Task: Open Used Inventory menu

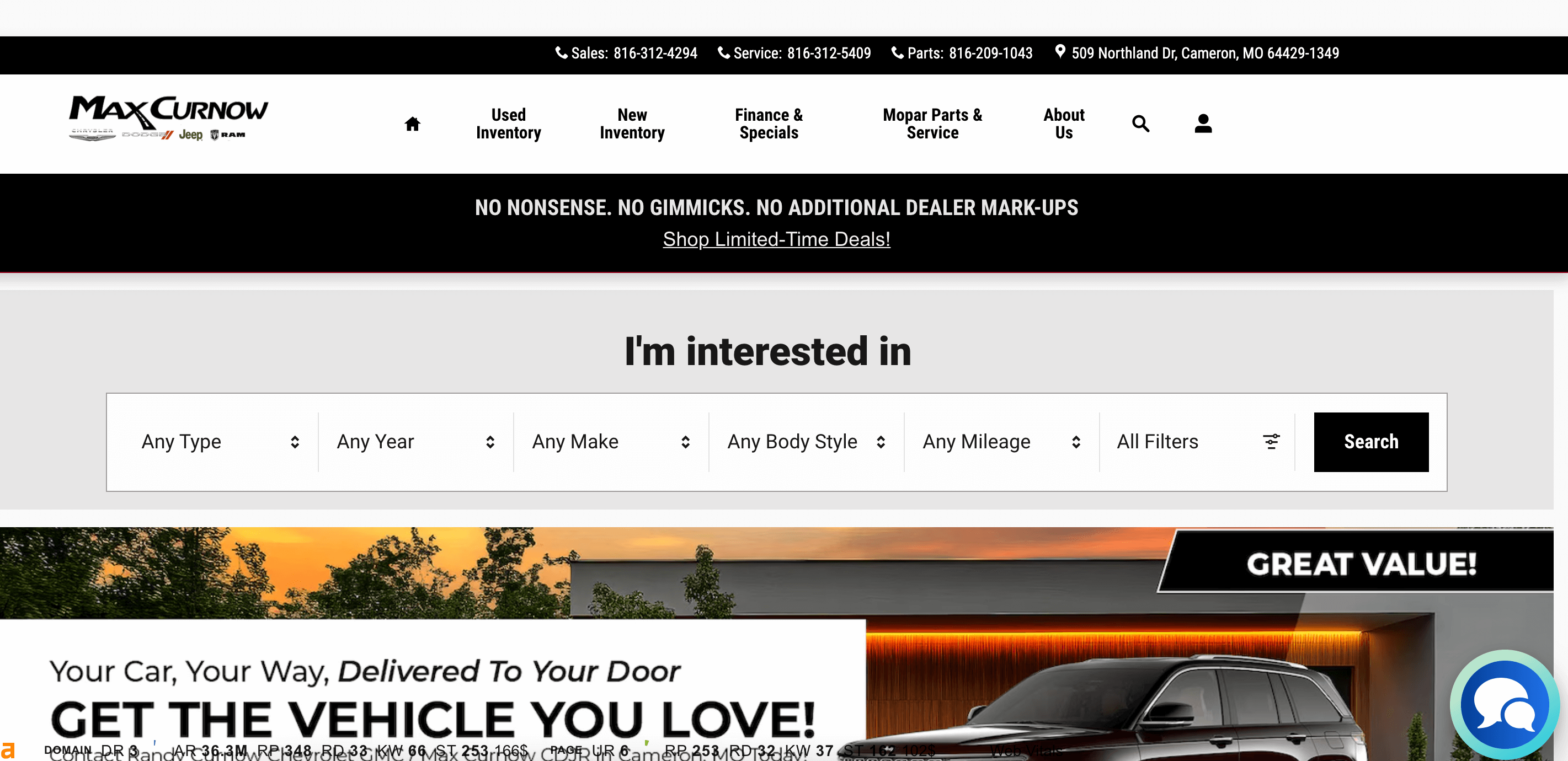Action: pos(508,124)
